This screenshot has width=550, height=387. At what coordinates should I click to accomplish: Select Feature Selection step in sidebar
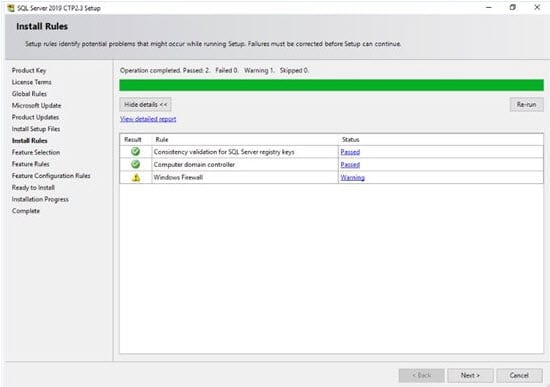(36, 152)
